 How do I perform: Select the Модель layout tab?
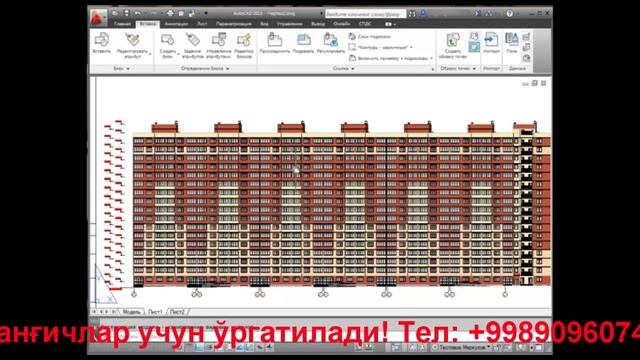[x=131, y=312]
